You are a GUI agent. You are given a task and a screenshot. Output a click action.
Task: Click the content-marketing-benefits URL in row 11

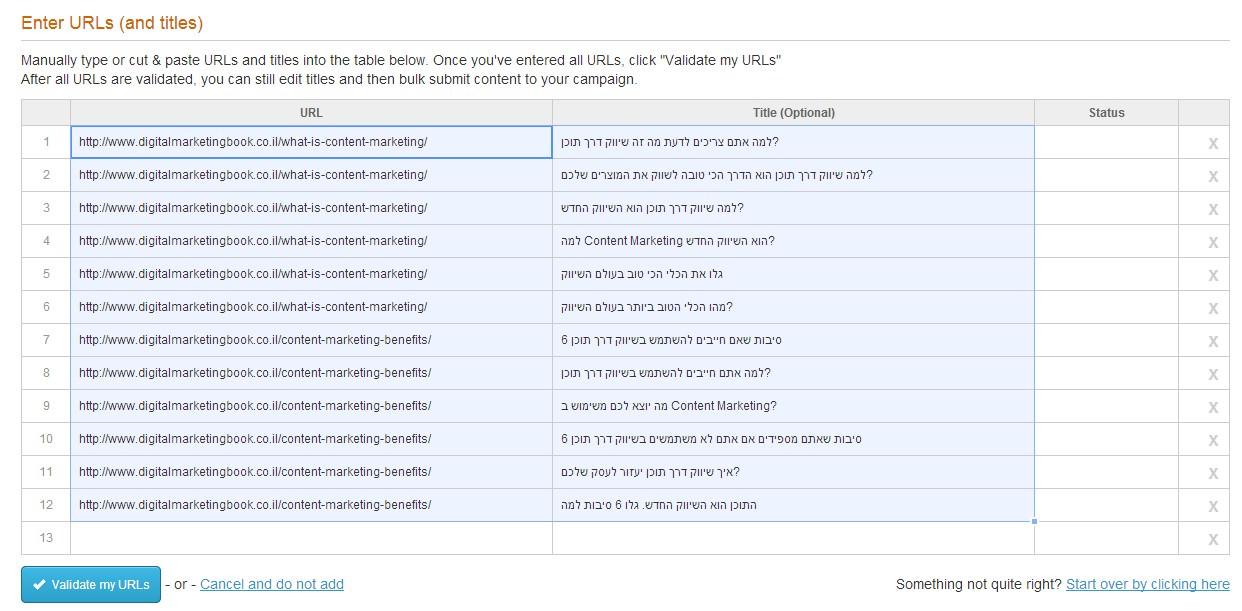[x=311, y=472]
